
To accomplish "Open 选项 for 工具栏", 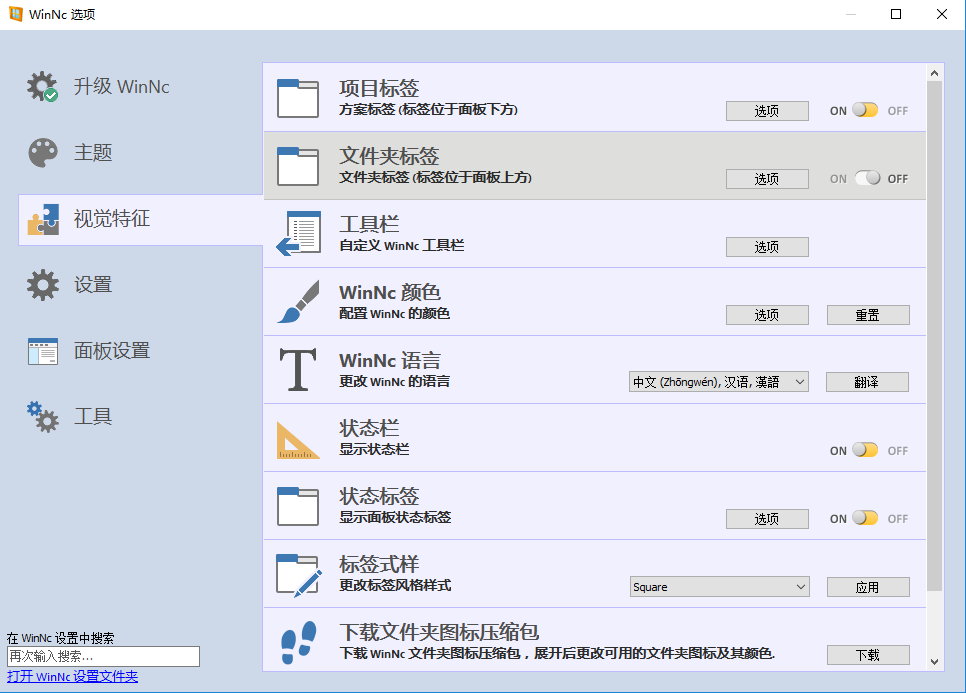I will pyautogui.click(x=767, y=247).
